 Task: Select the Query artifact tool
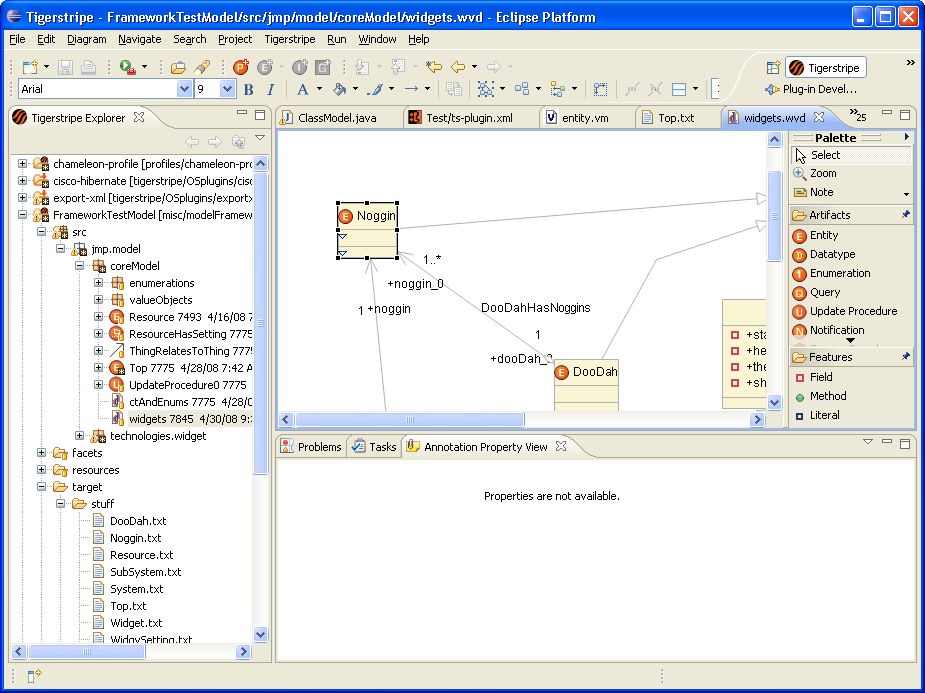(x=824, y=292)
